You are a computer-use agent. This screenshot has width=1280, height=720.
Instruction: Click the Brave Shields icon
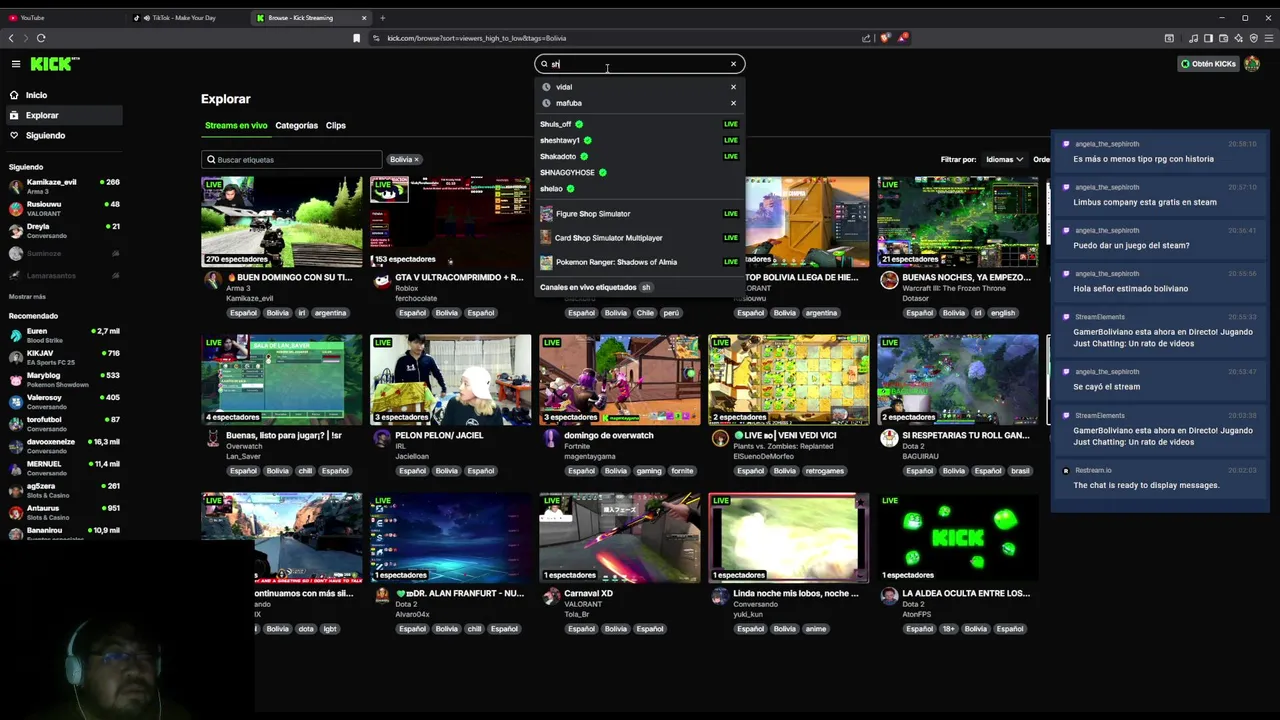click(885, 38)
